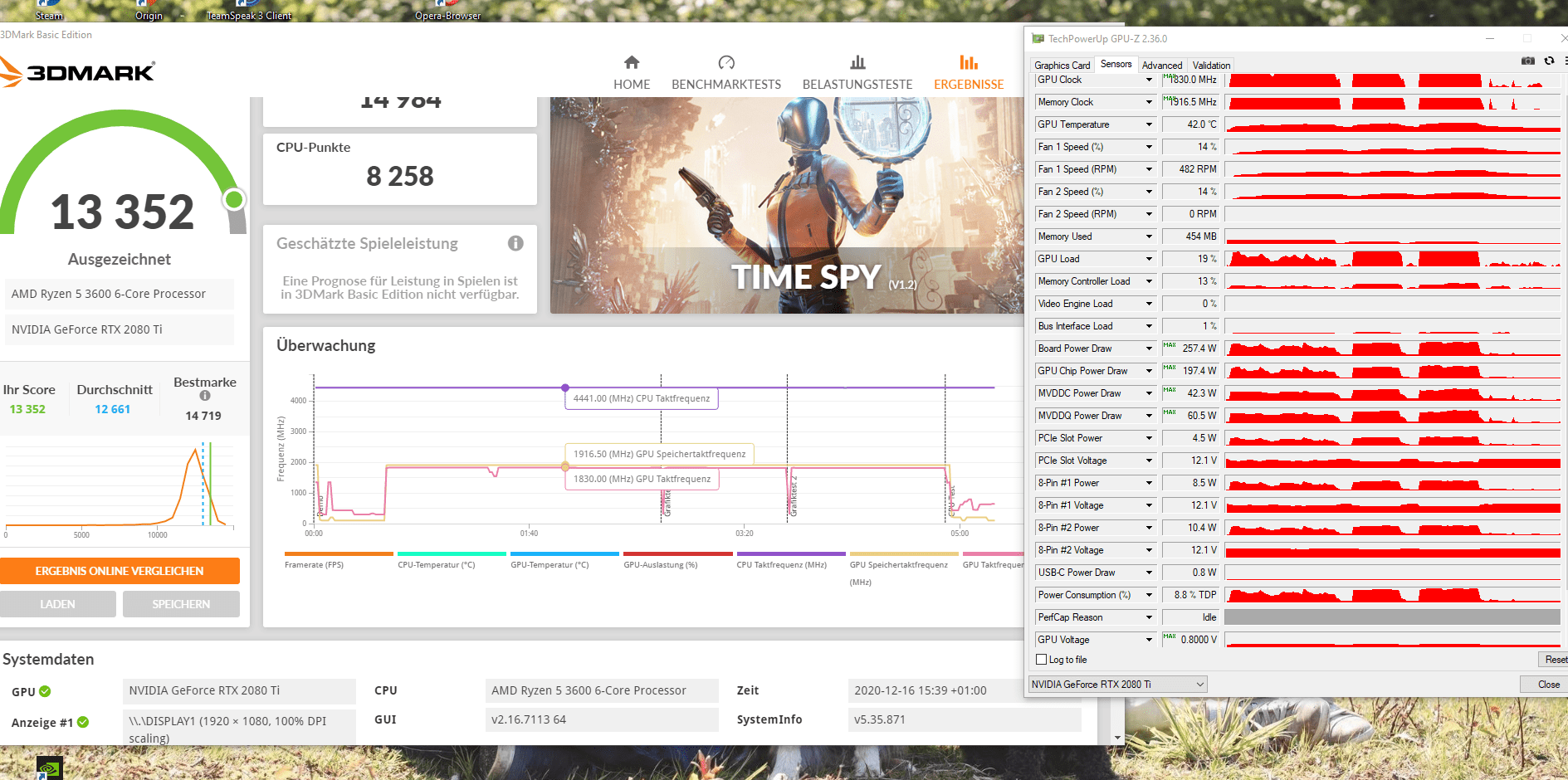This screenshot has width=1568, height=780.
Task: Click the LADEN button
Action: pos(57,604)
